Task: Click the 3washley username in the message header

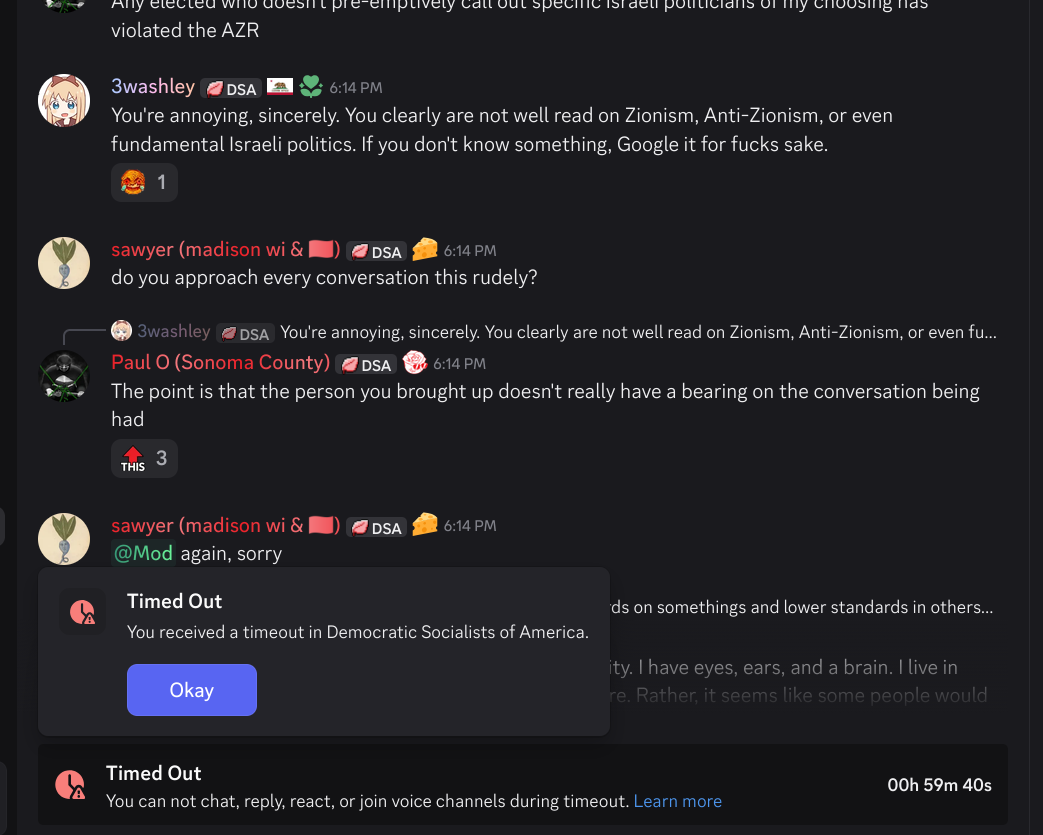Action: pyautogui.click(x=153, y=86)
